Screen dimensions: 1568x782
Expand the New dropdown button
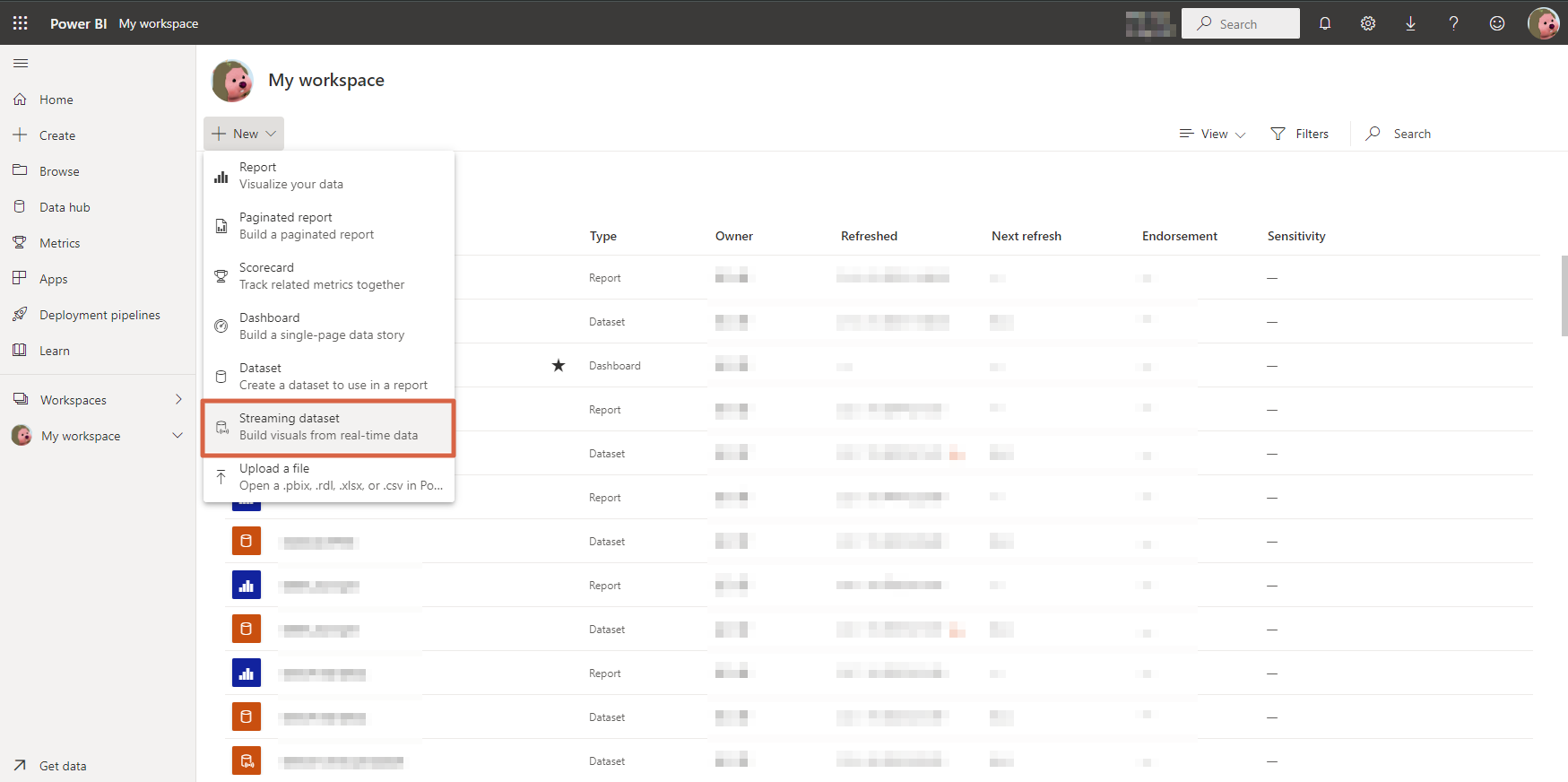click(x=244, y=134)
